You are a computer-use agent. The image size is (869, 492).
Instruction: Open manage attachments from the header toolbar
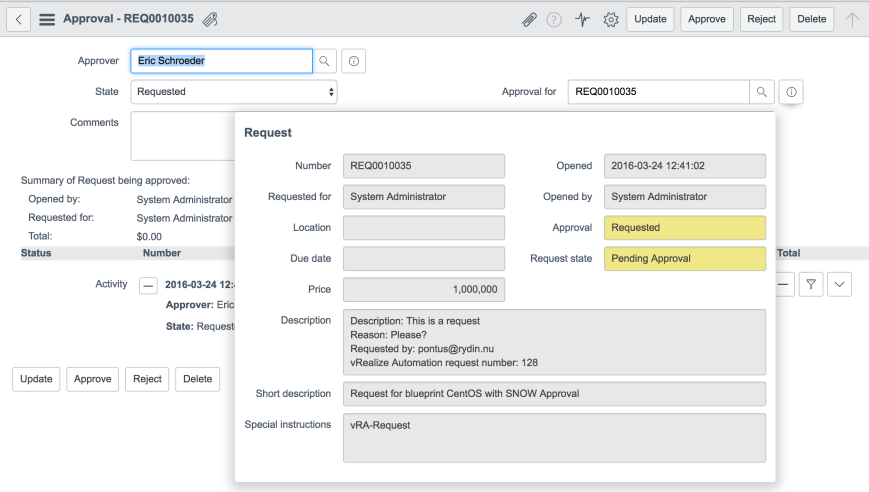pos(529,19)
